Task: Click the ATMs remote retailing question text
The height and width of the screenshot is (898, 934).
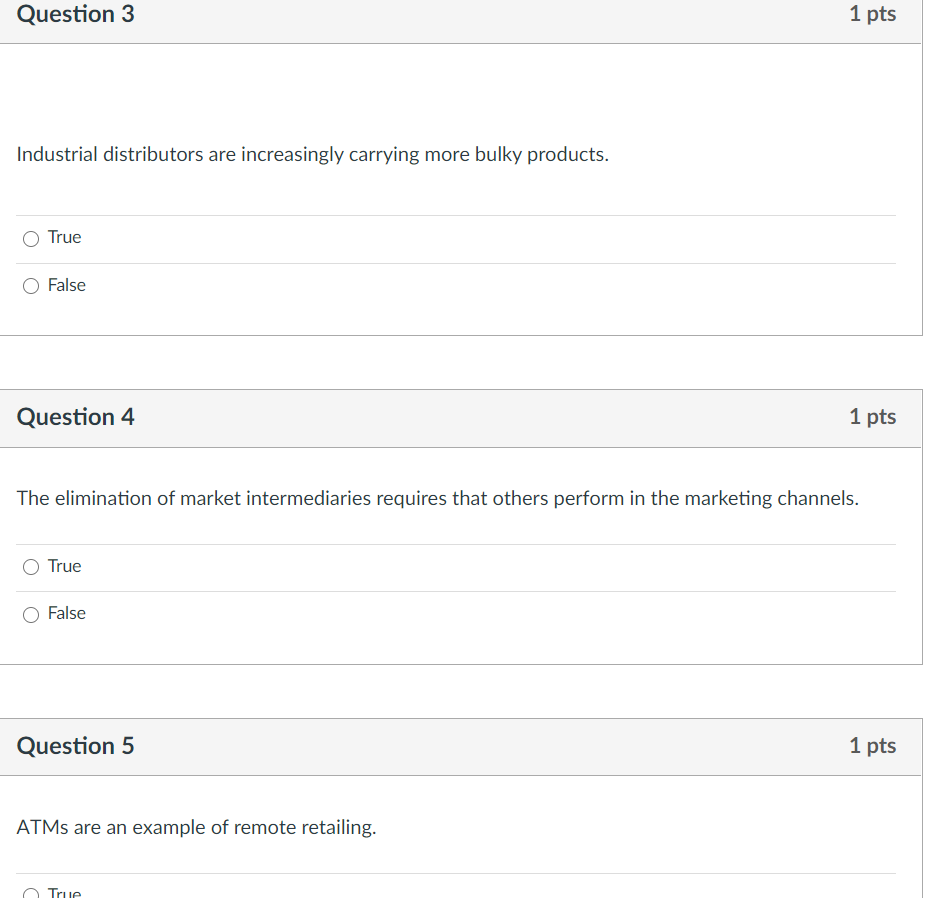Action: point(196,827)
